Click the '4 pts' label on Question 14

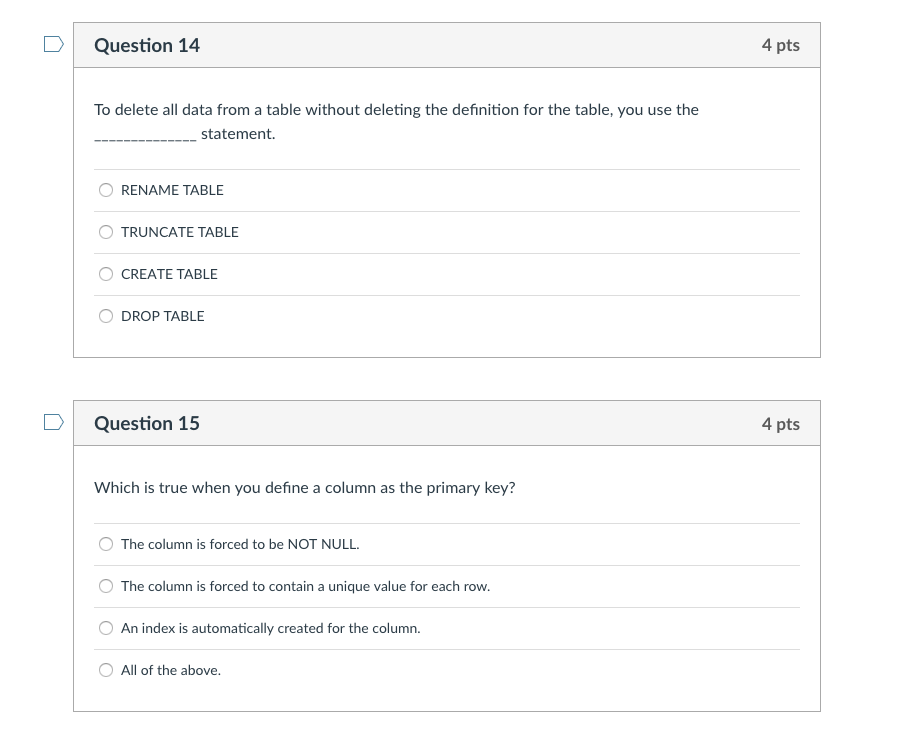[x=780, y=45]
